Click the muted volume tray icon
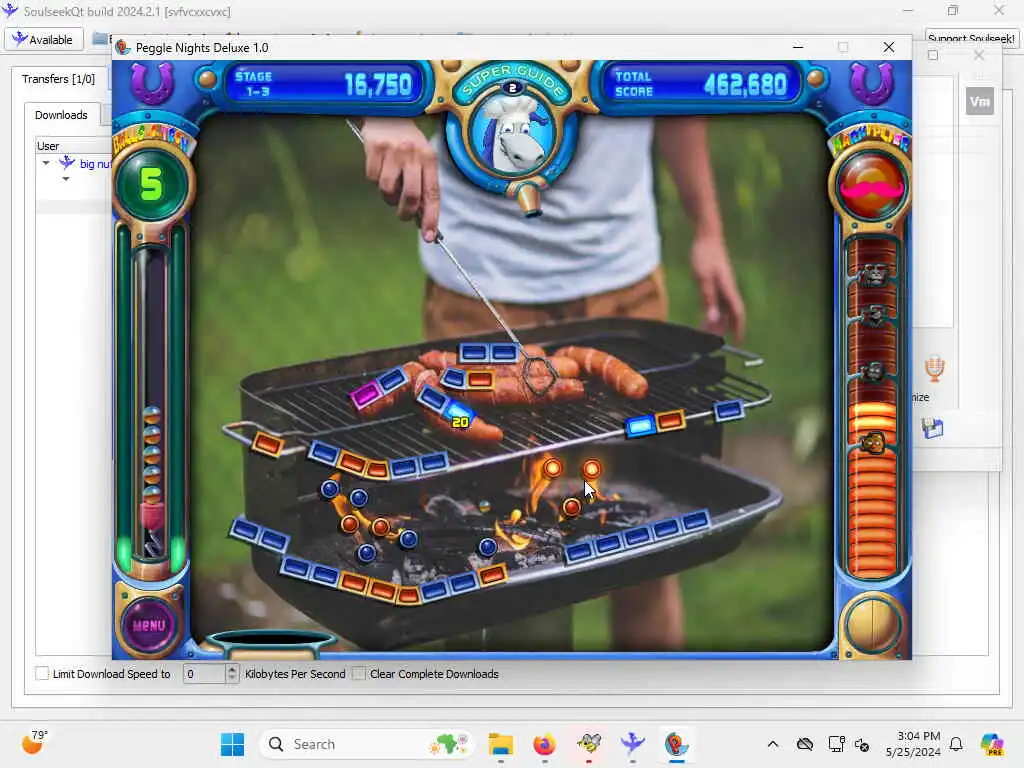This screenshot has height=768, width=1024. (x=862, y=744)
